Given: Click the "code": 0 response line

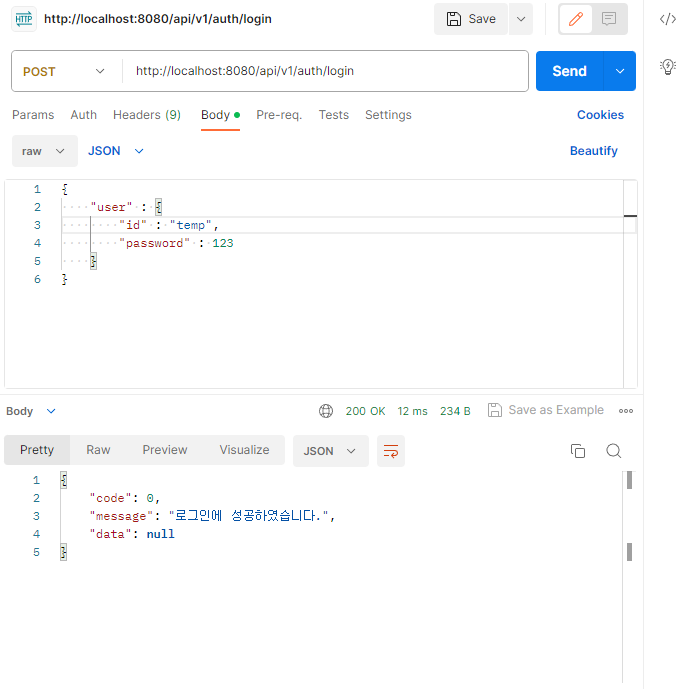Looking at the screenshot, I should 124,498.
